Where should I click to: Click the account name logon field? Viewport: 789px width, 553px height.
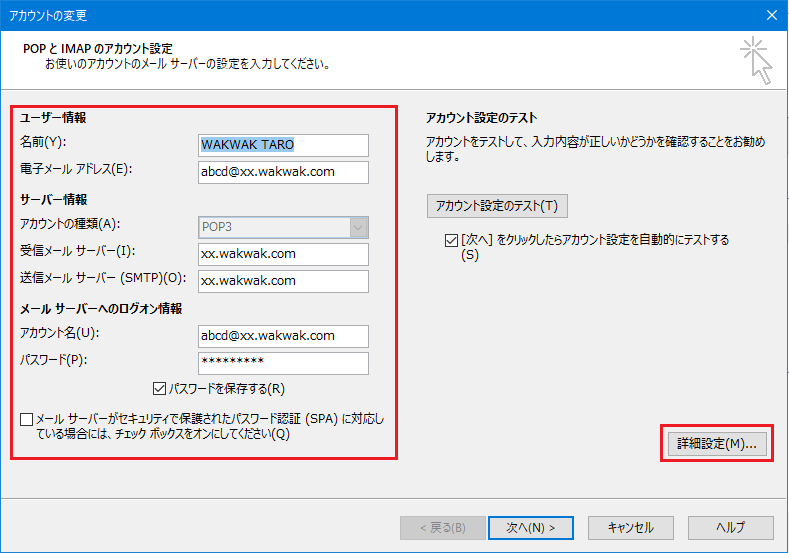click(x=283, y=336)
